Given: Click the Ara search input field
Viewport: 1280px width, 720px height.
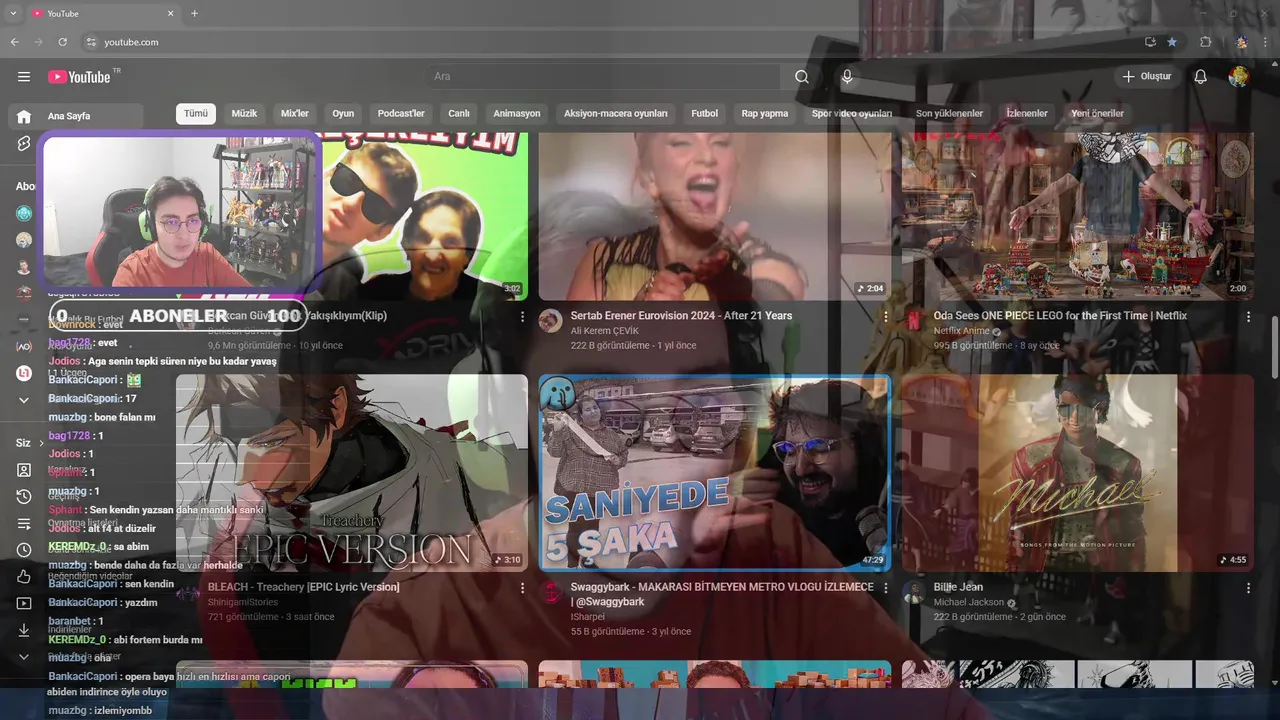Looking at the screenshot, I should pyautogui.click(x=605, y=77).
